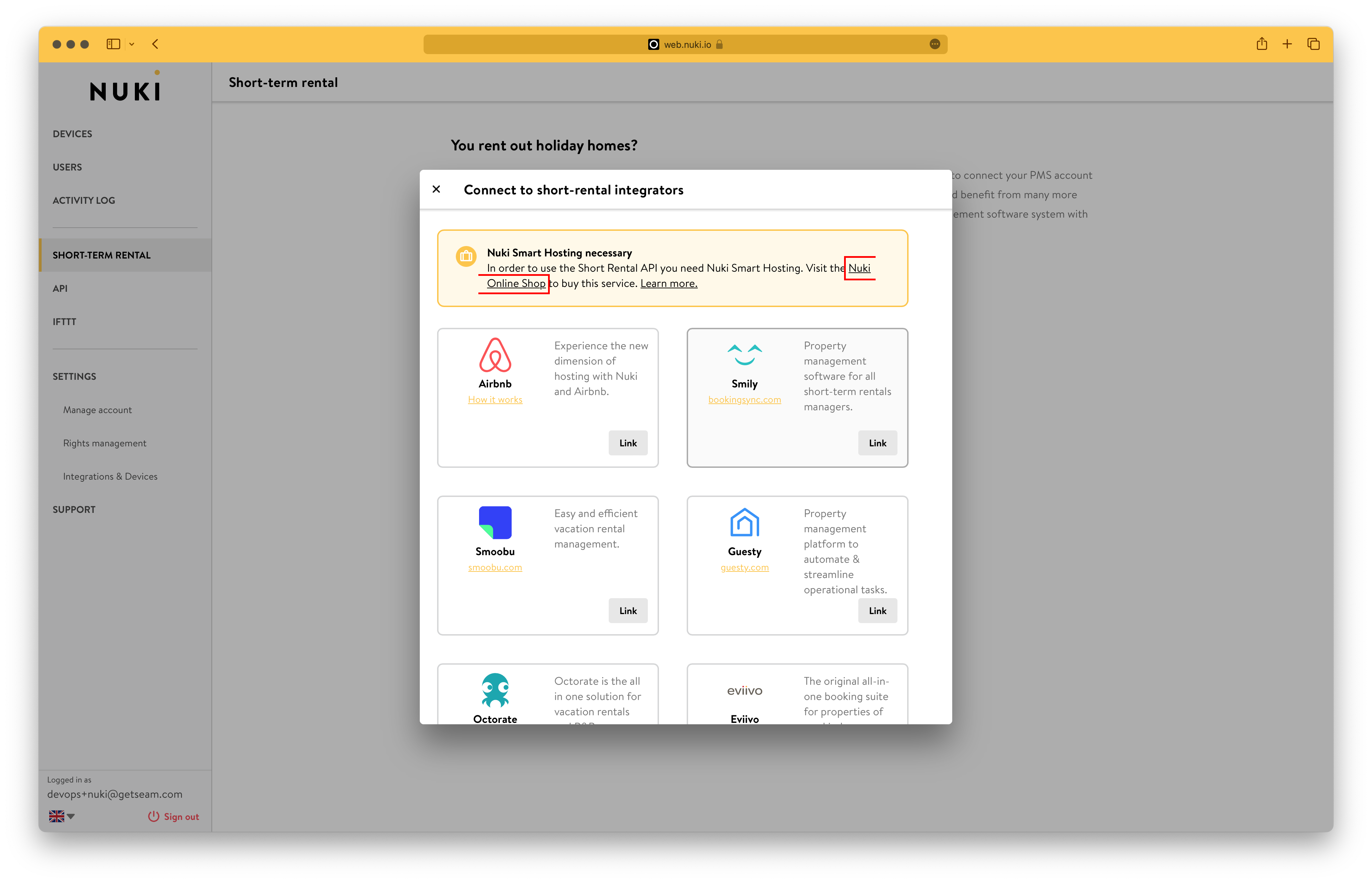Open the bookingsync.com link

click(744, 400)
